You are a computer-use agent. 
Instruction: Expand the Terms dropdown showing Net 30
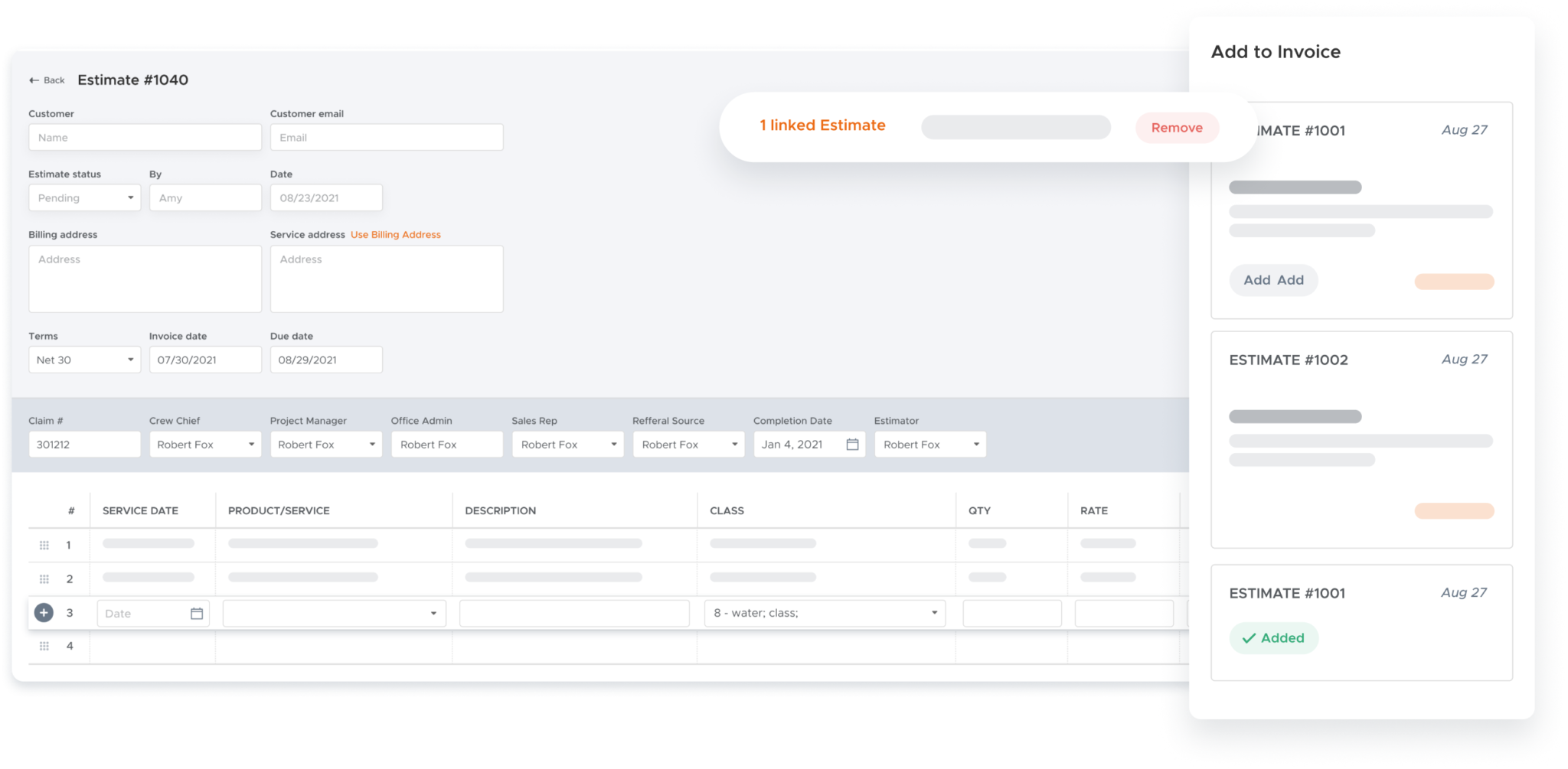84,359
